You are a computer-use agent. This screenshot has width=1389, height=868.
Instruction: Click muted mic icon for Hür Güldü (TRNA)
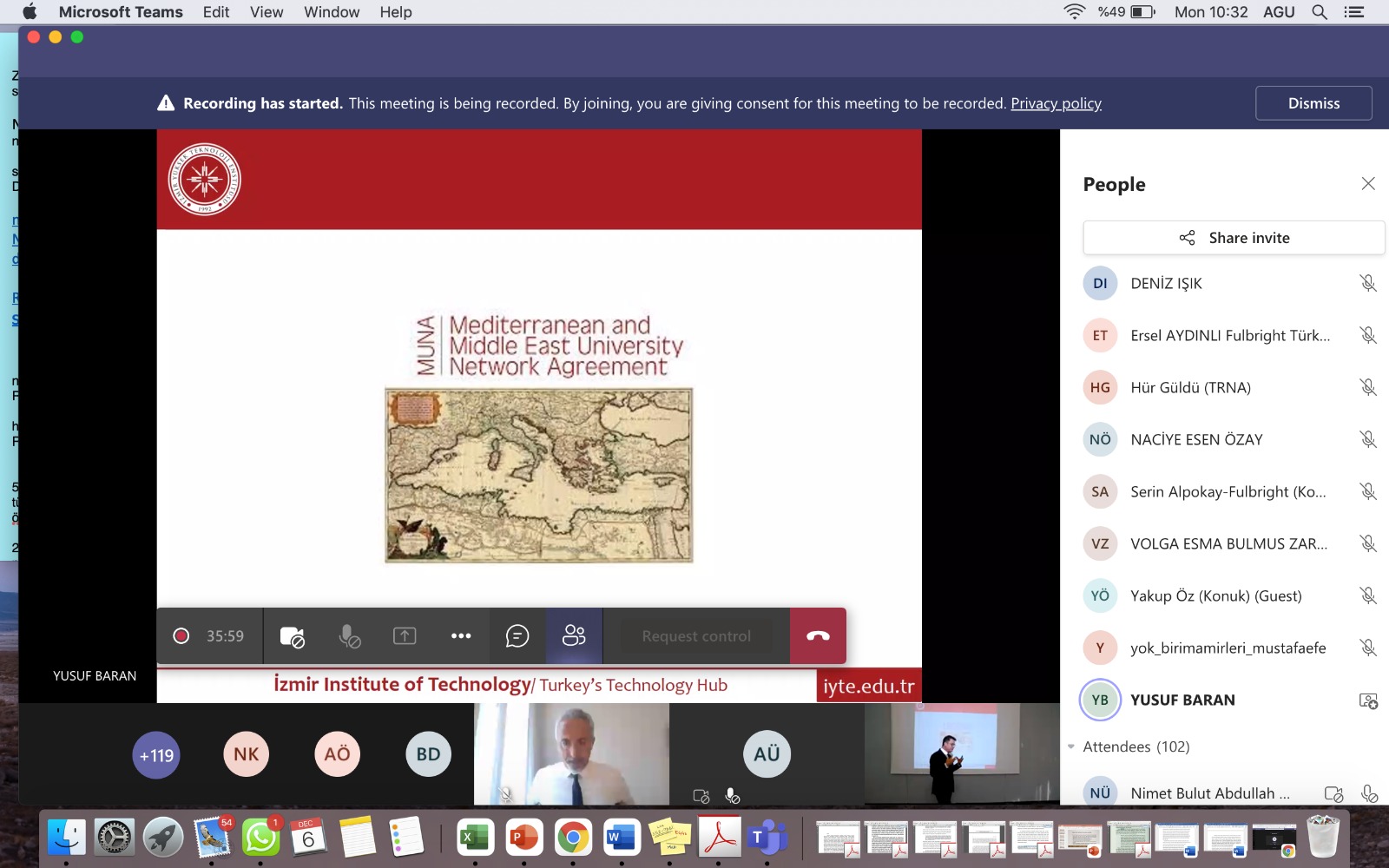[1368, 387]
